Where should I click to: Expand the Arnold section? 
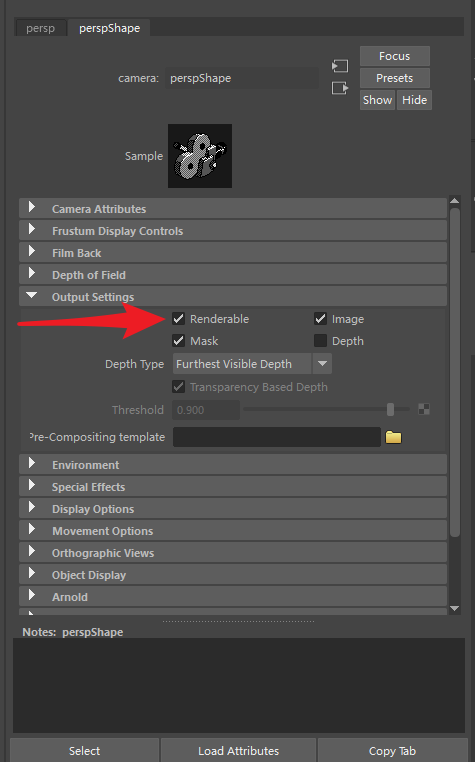click(233, 597)
